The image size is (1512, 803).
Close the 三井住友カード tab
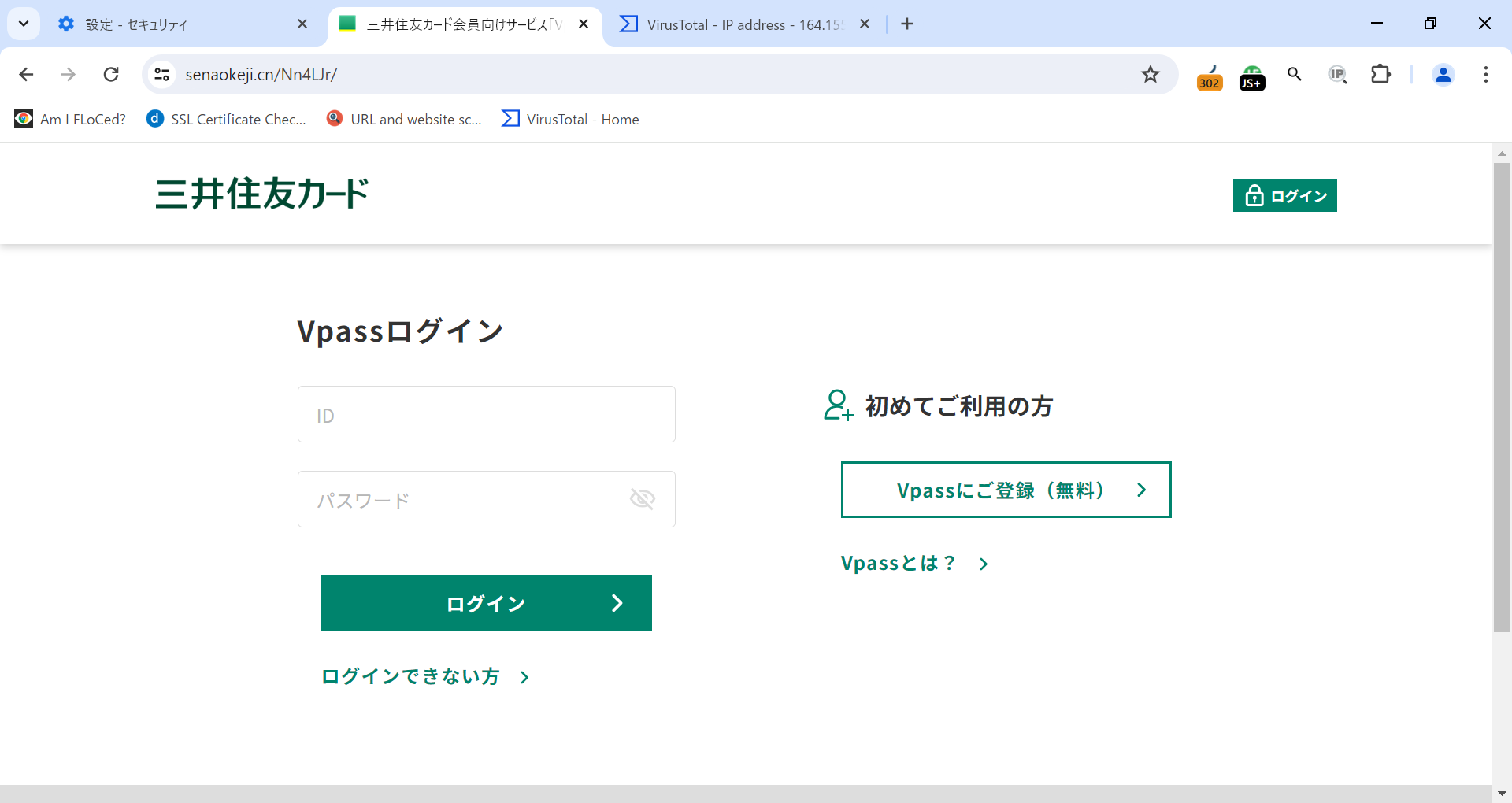[584, 24]
